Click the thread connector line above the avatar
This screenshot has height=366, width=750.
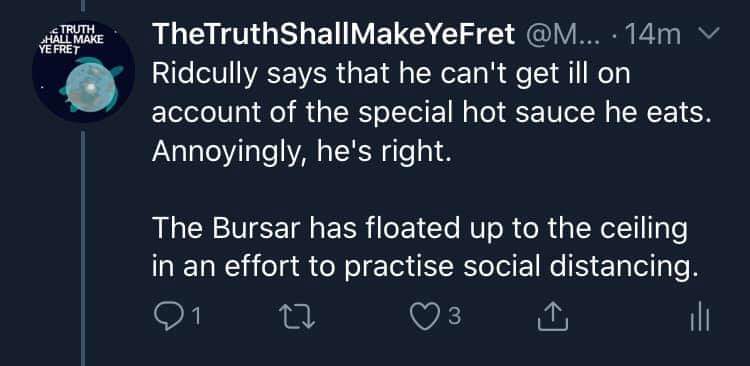click(83, 6)
